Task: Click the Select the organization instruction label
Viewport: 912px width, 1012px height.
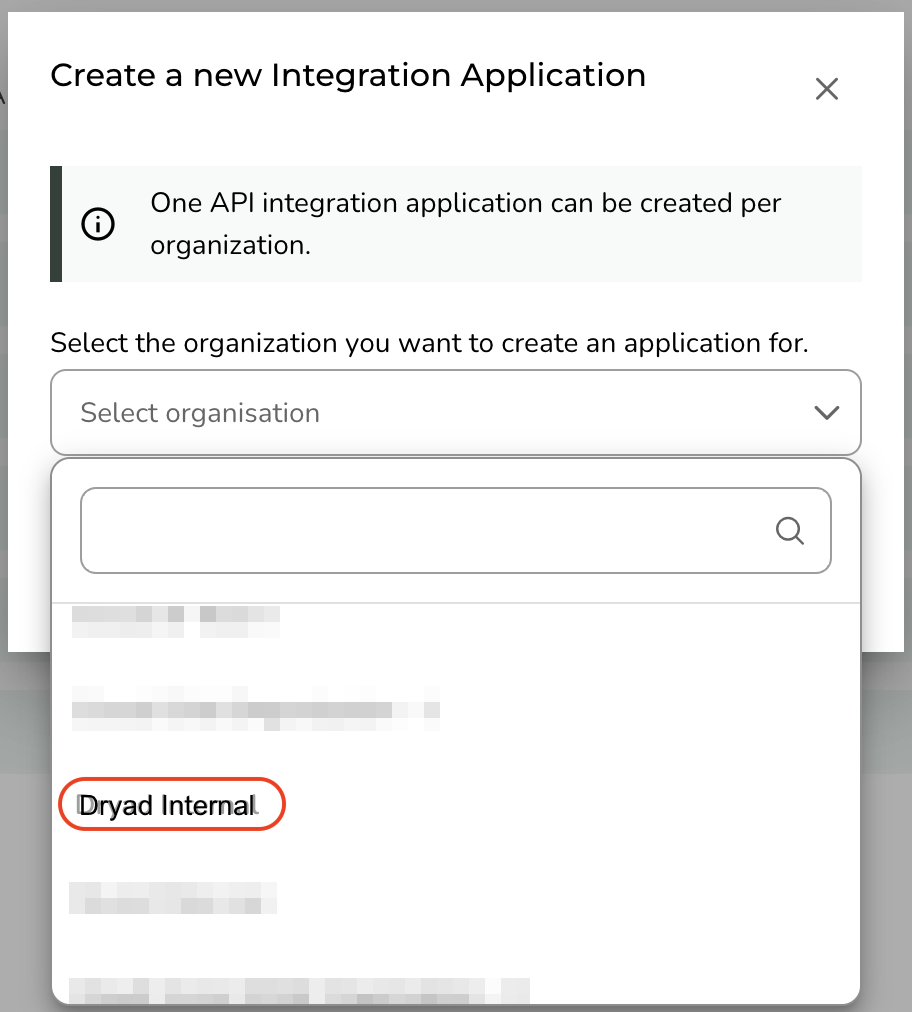Action: click(x=429, y=343)
